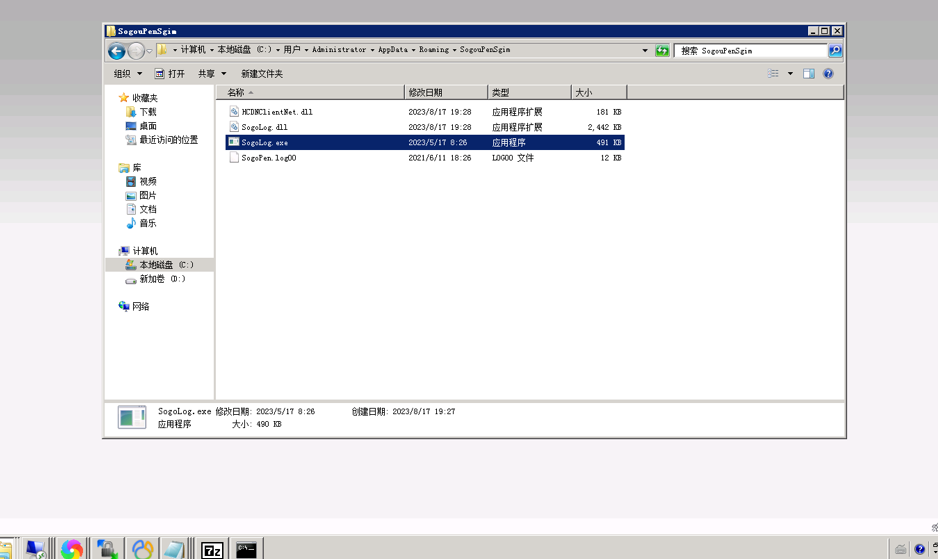This screenshot has width=938, height=559.
Task: Click the 收藏夹 favorites group
Action: [x=138, y=98]
